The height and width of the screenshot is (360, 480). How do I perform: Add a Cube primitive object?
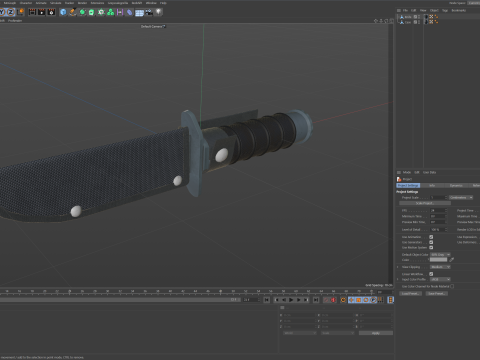point(63,12)
